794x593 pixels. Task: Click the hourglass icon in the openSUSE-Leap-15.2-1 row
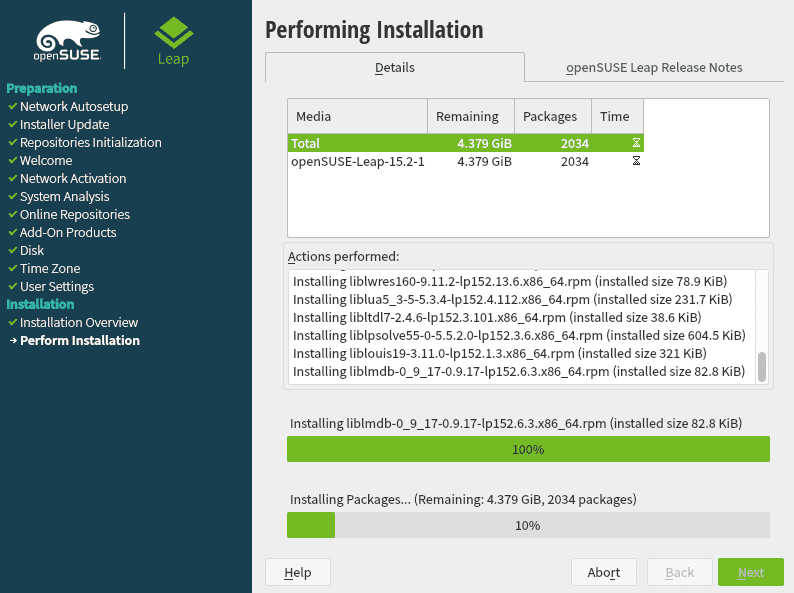[636, 161]
